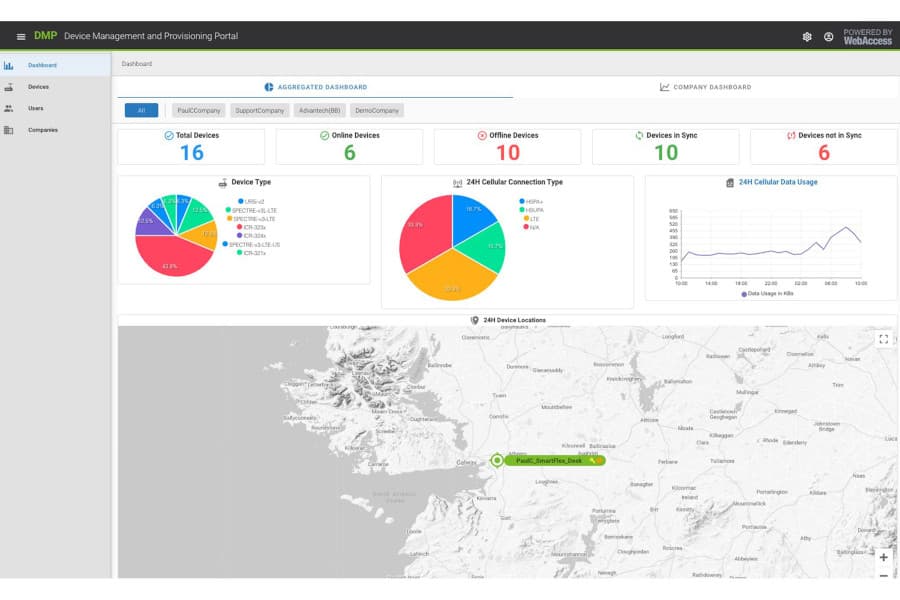
Task: Open the user account icon
Action: point(828,37)
